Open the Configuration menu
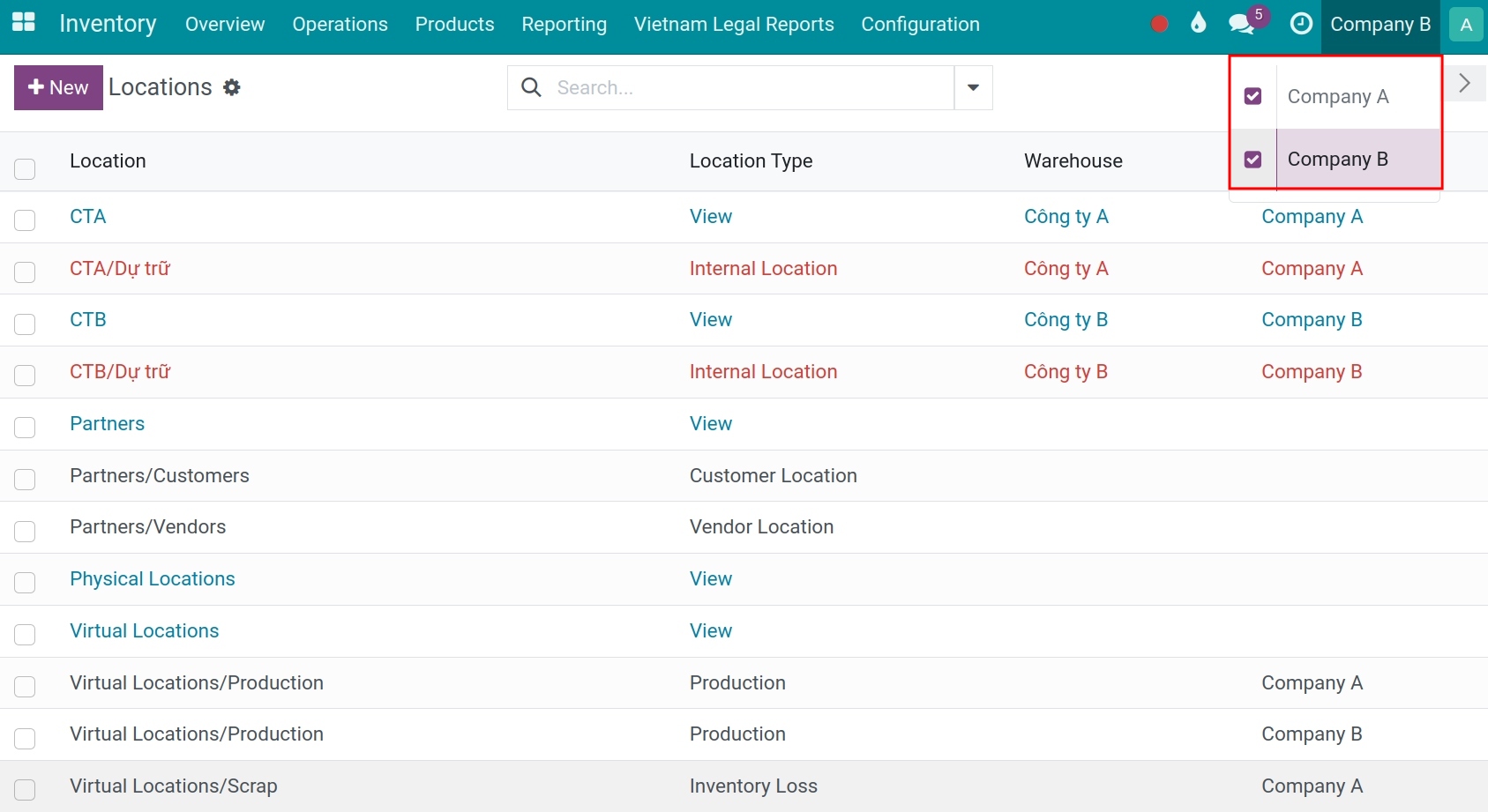Image resolution: width=1488 pixels, height=812 pixels. 921,24
